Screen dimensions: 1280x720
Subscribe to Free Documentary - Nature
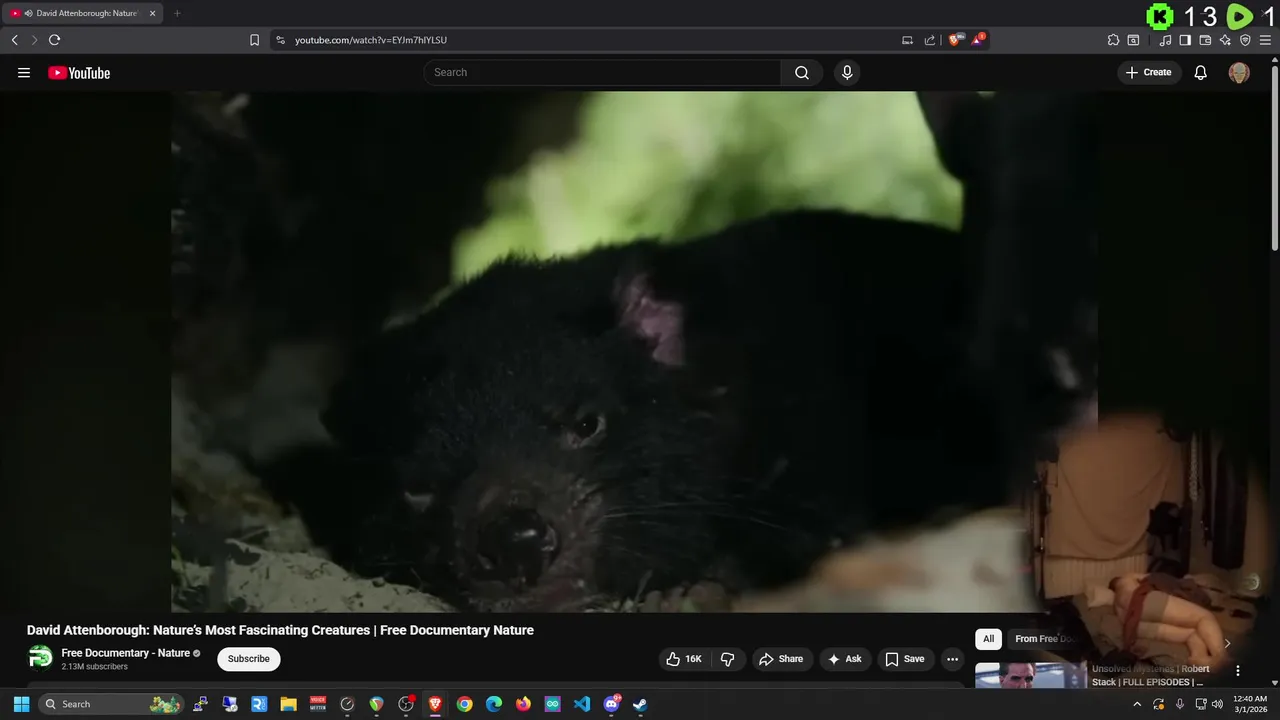coord(248,659)
